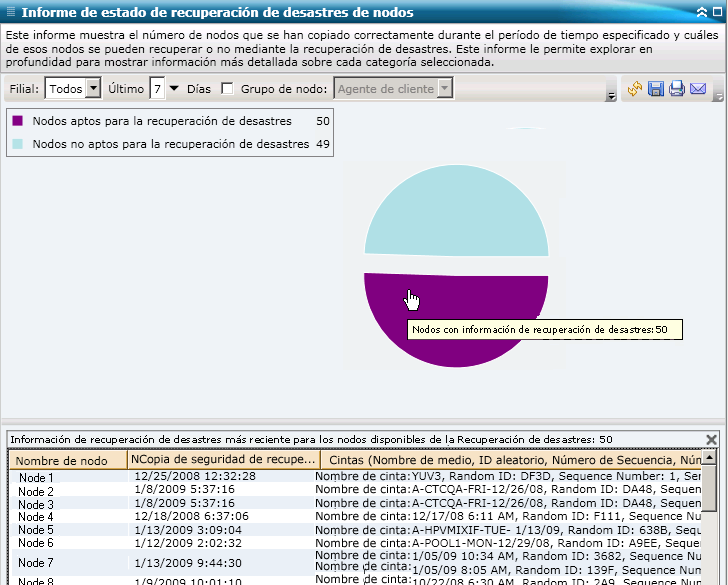Click the light blue pie chart slice
This screenshot has width=728, height=585.
coord(455,215)
